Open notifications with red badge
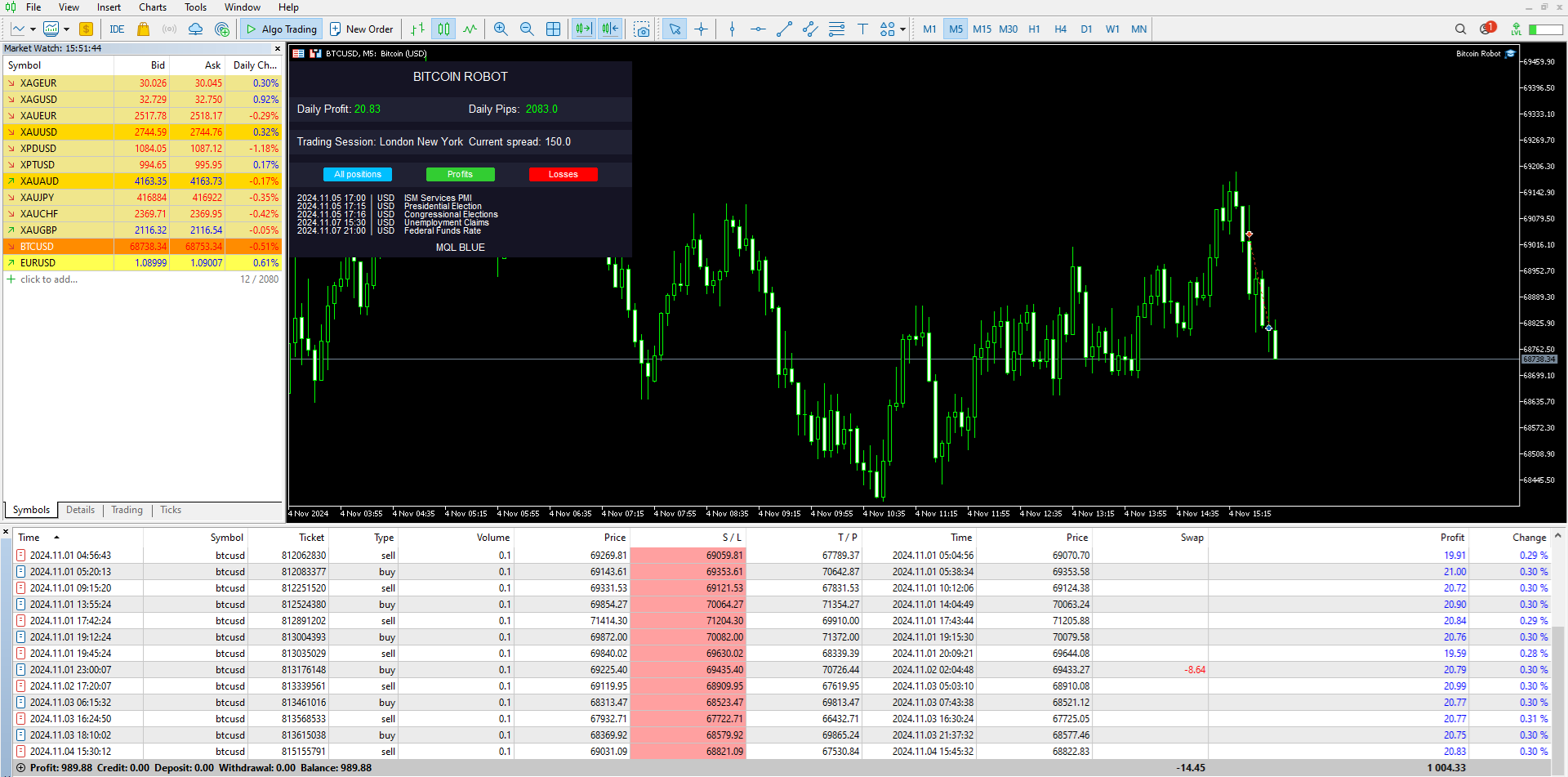The width and height of the screenshot is (1568, 777). (x=1487, y=29)
